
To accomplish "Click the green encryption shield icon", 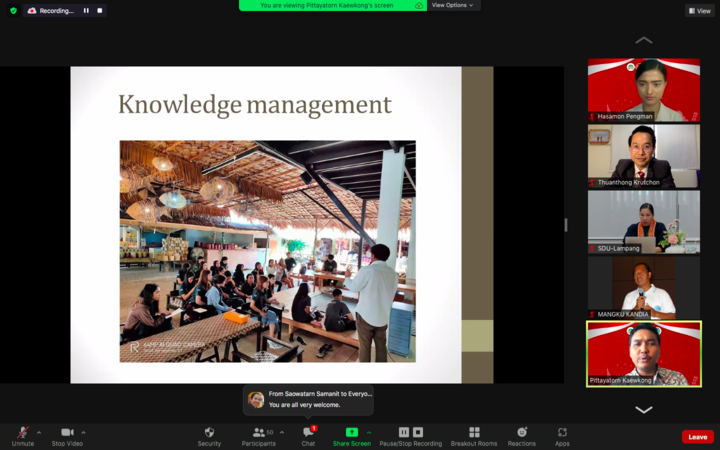I will tap(13, 10).
